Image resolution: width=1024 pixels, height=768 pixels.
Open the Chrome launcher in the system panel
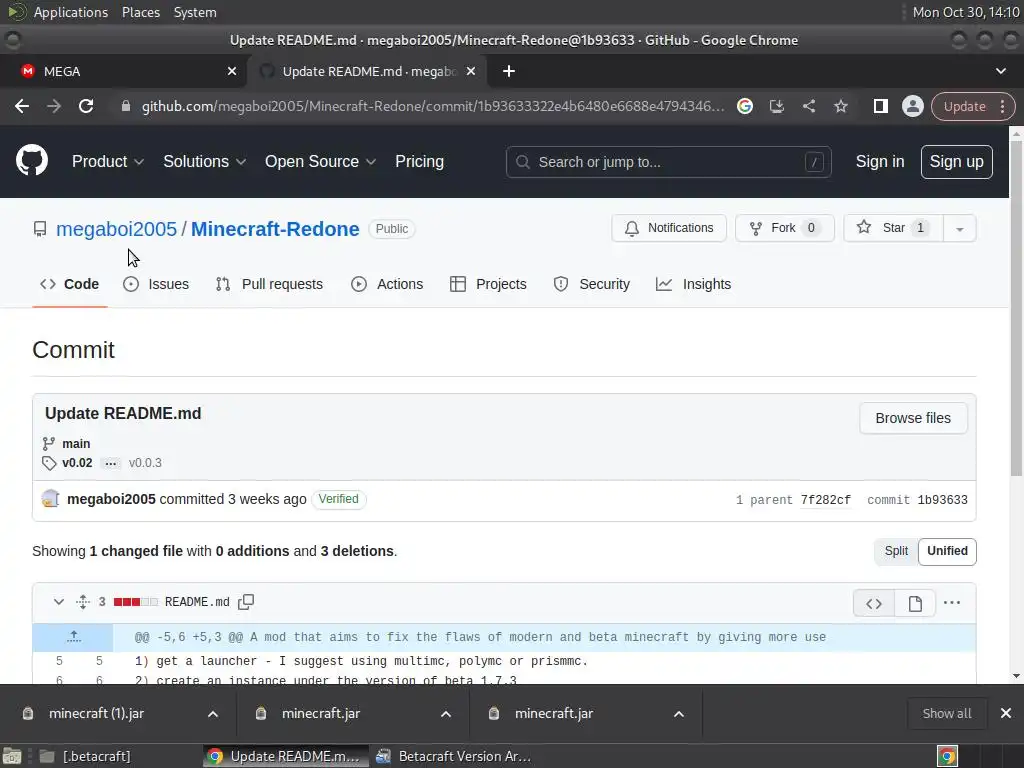pos(947,756)
